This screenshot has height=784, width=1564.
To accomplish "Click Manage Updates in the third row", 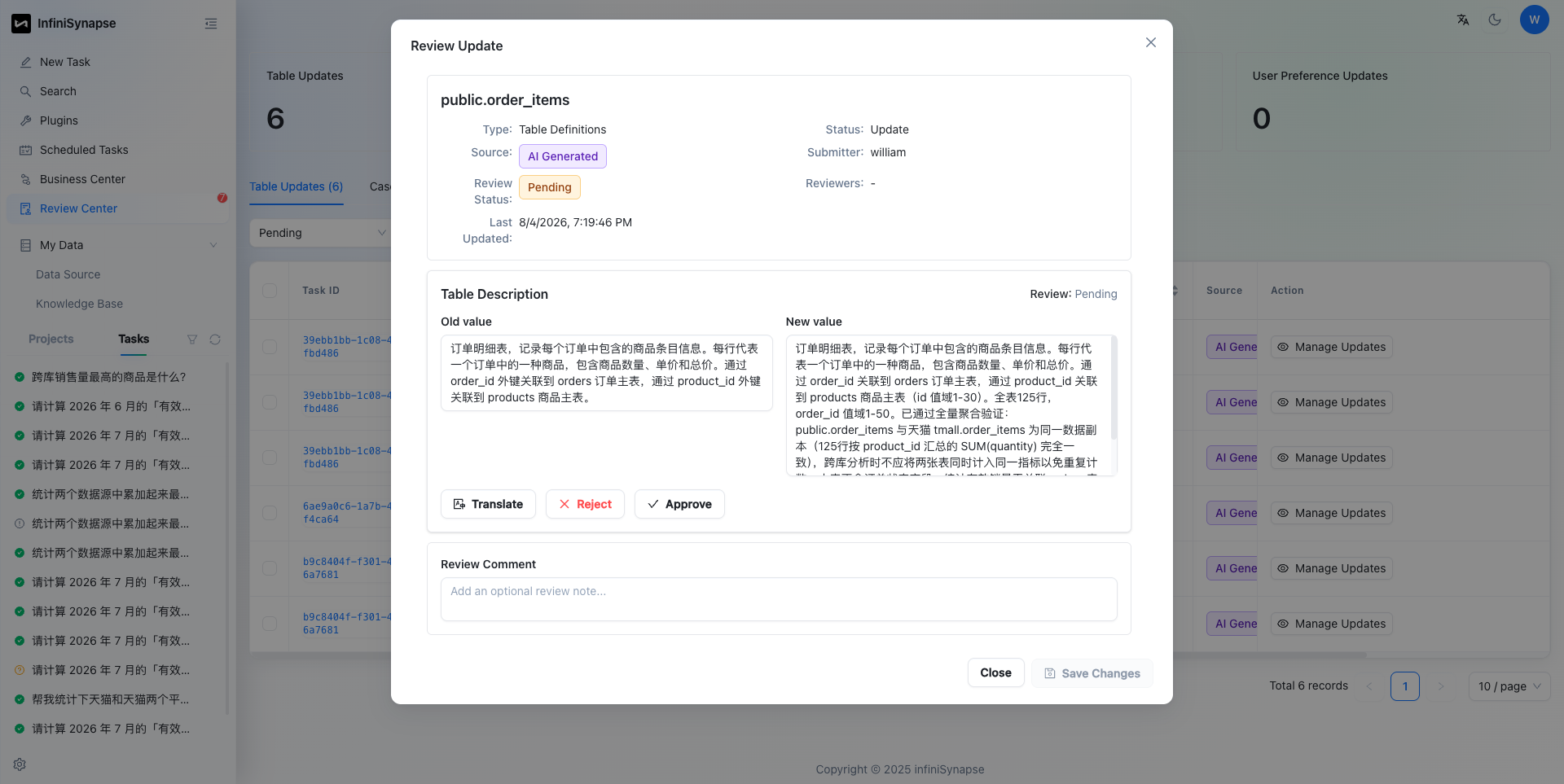I will tap(1332, 458).
